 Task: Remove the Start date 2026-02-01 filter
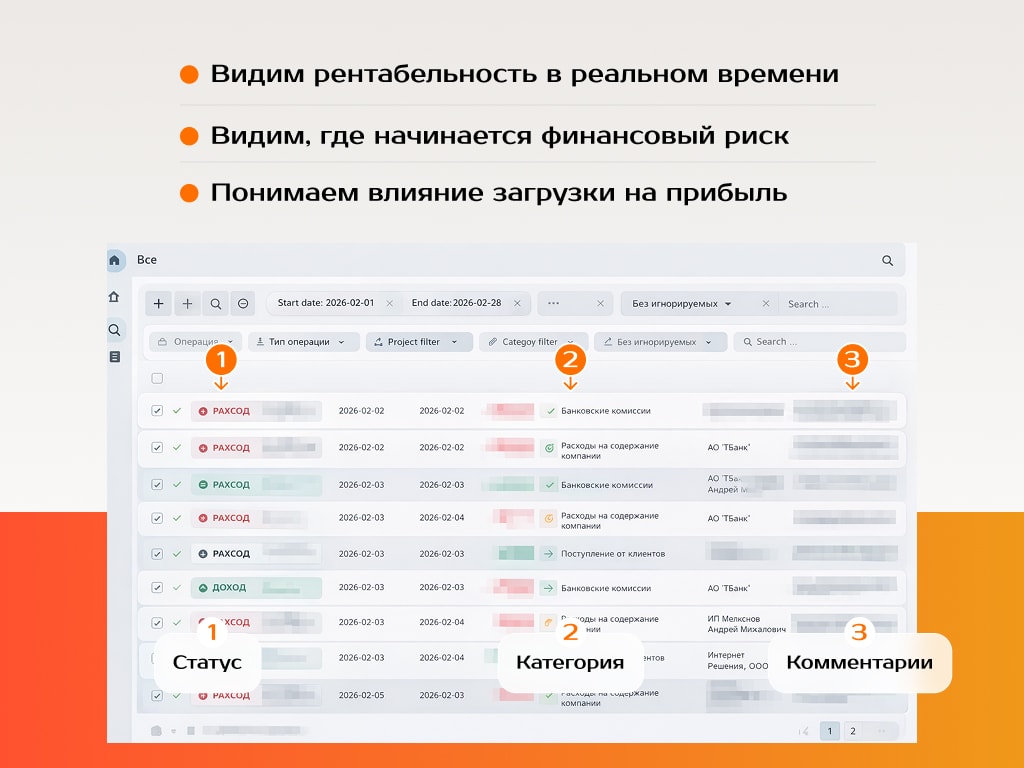(390, 304)
